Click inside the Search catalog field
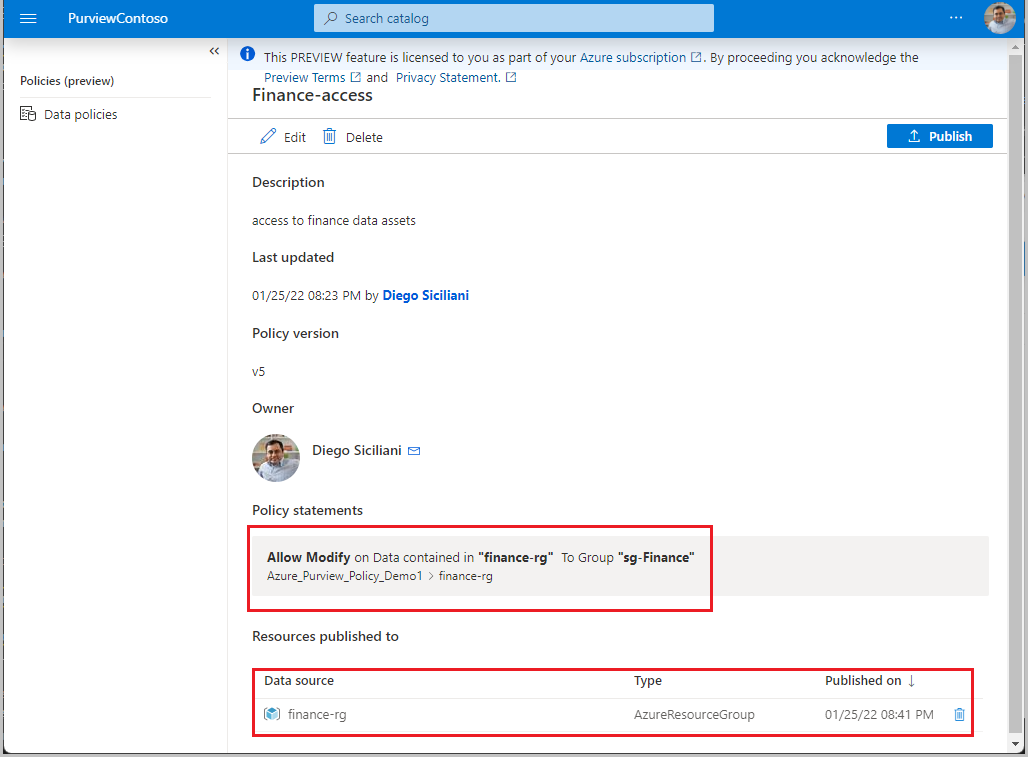This screenshot has width=1028, height=757. point(513,17)
